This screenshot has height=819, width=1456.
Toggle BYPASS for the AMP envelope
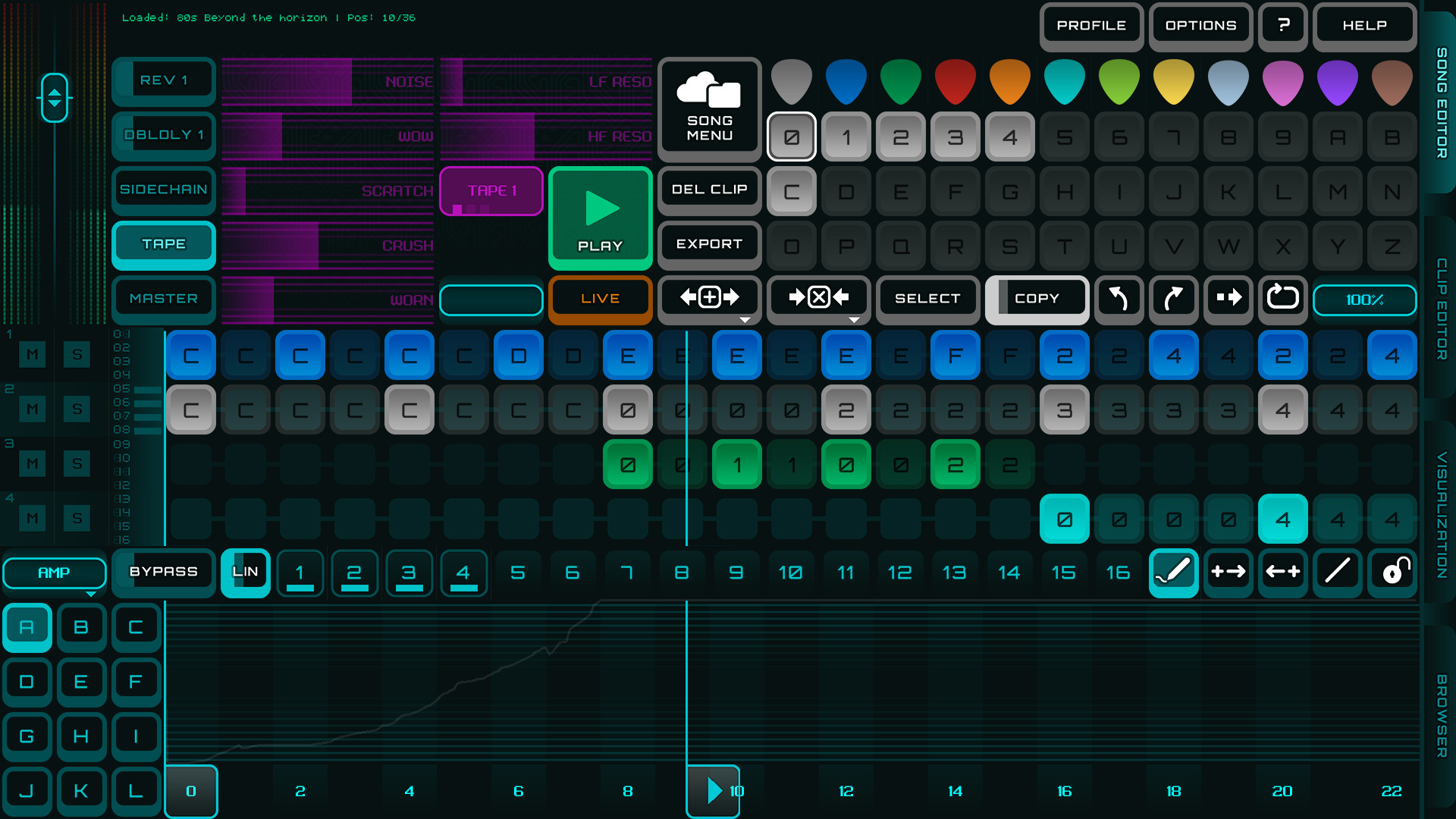coord(163,573)
